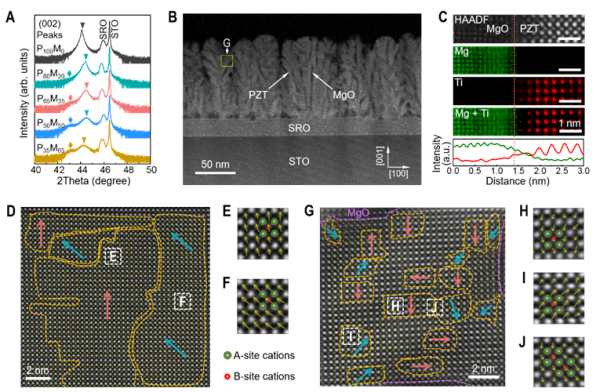Click the large red up arrow in panel D center
The height and width of the screenshot is (392, 600).
click(x=108, y=305)
